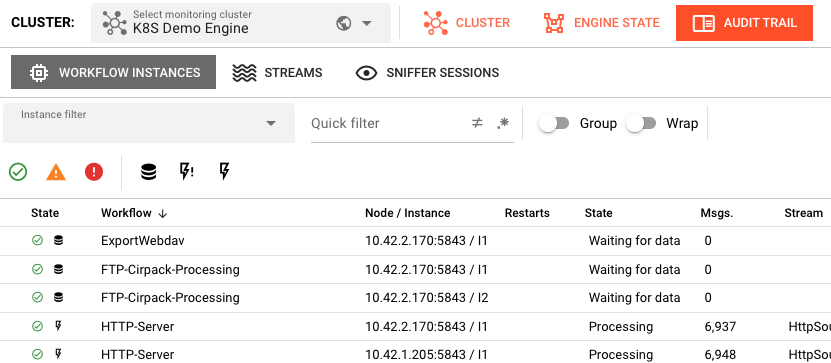Viewport: 831px width, 363px height.
Task: Click bolt icon on HTTP-Server 6,937 row
Action: pos(58,326)
